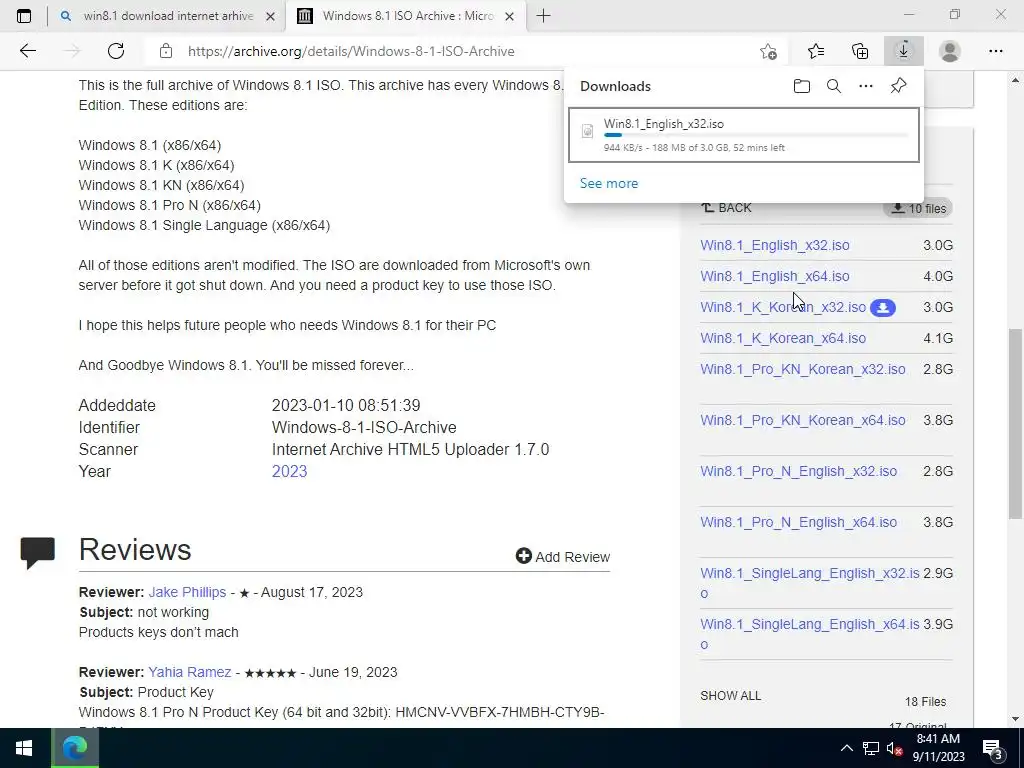
Task: Download Win8.1_Pro_N_English_x64.iso
Action: 799,522
